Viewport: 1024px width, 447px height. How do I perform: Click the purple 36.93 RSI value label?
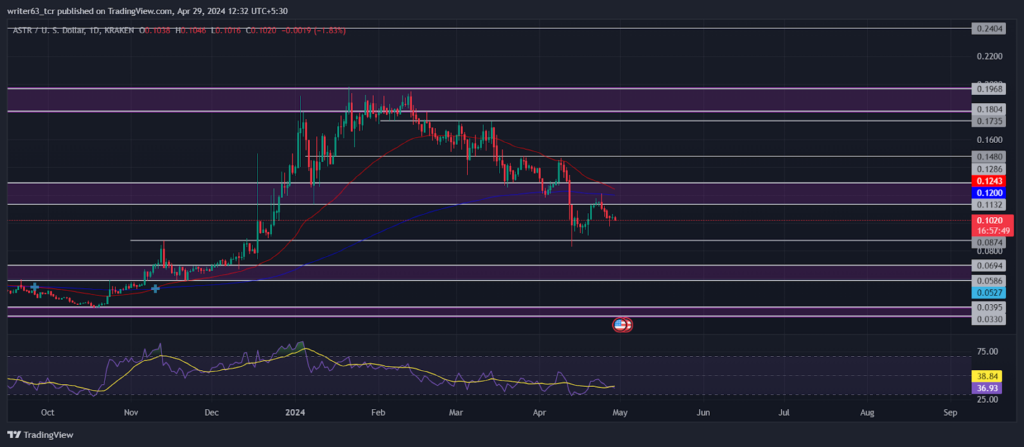tap(986, 388)
